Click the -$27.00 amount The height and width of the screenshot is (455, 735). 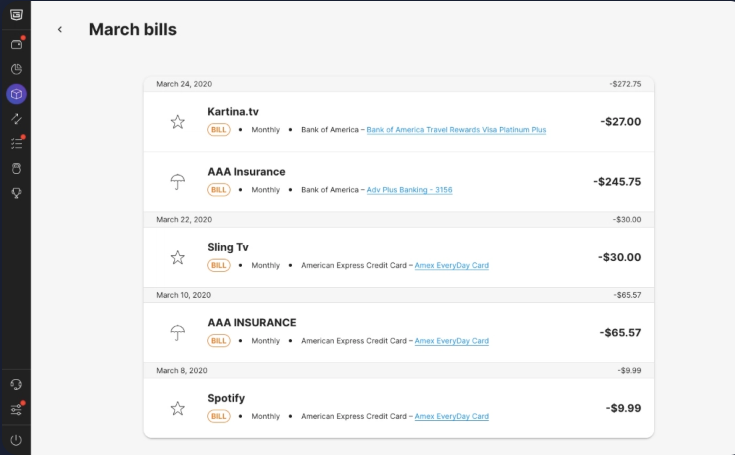tap(621, 122)
